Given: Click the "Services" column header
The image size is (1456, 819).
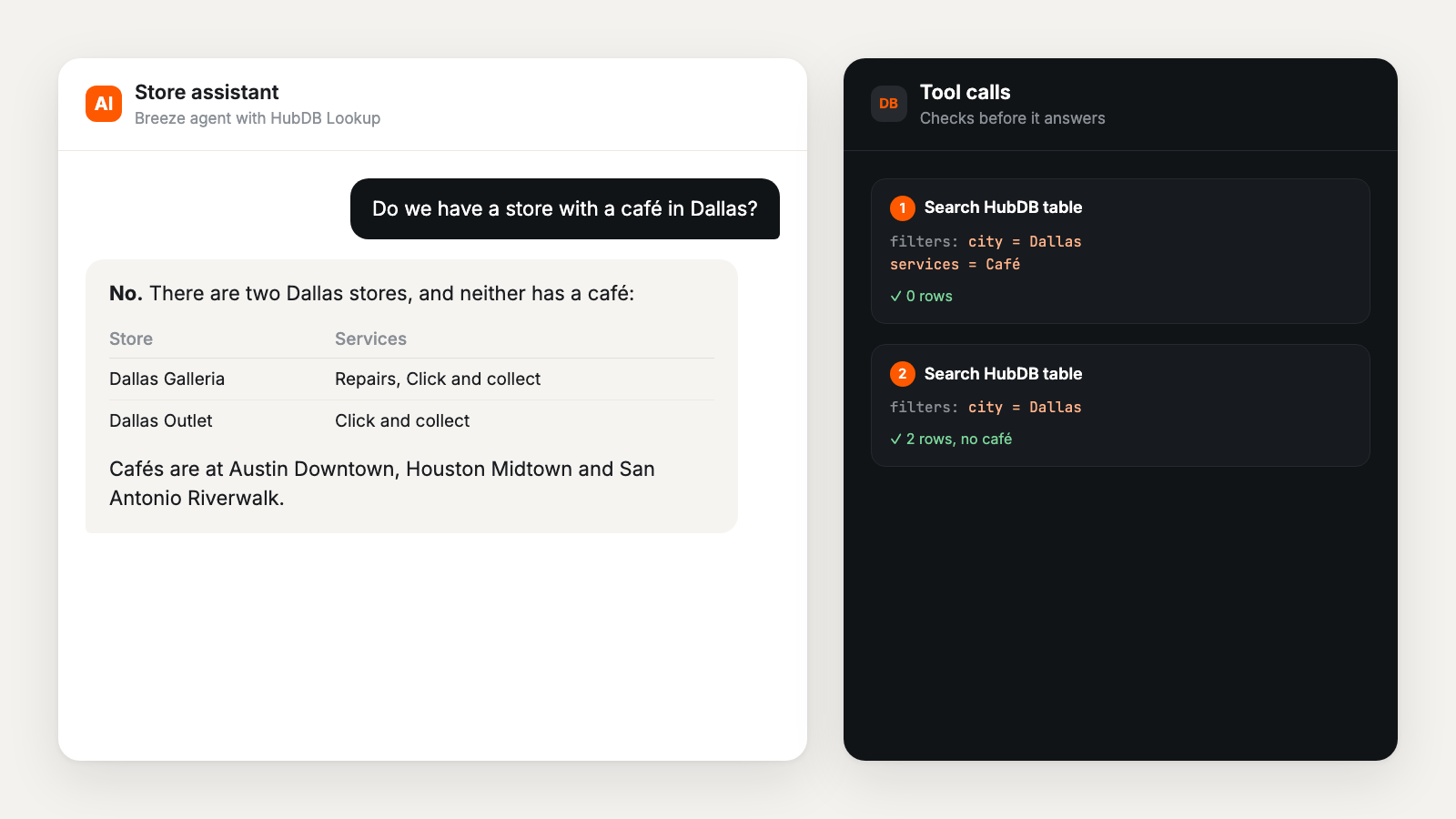Looking at the screenshot, I should tap(370, 339).
